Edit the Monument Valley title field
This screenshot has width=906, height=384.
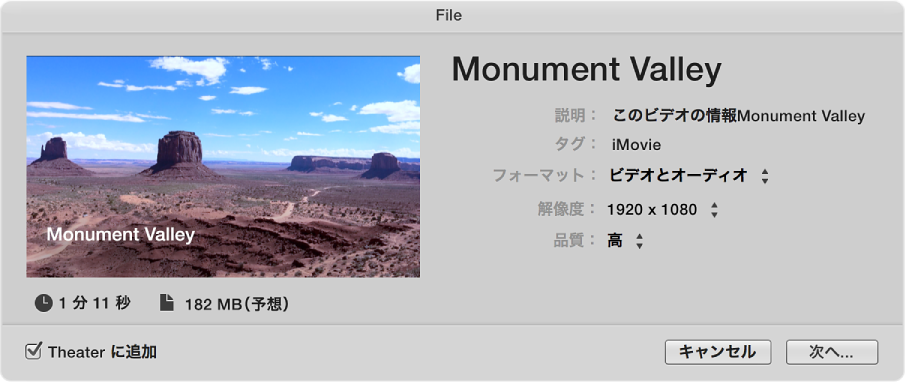586,70
